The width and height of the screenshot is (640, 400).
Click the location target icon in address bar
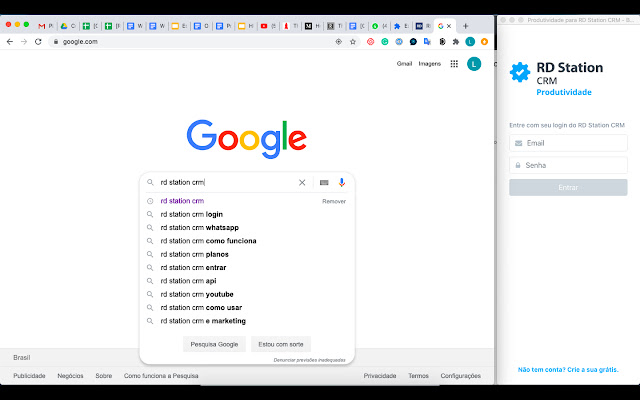(338, 42)
